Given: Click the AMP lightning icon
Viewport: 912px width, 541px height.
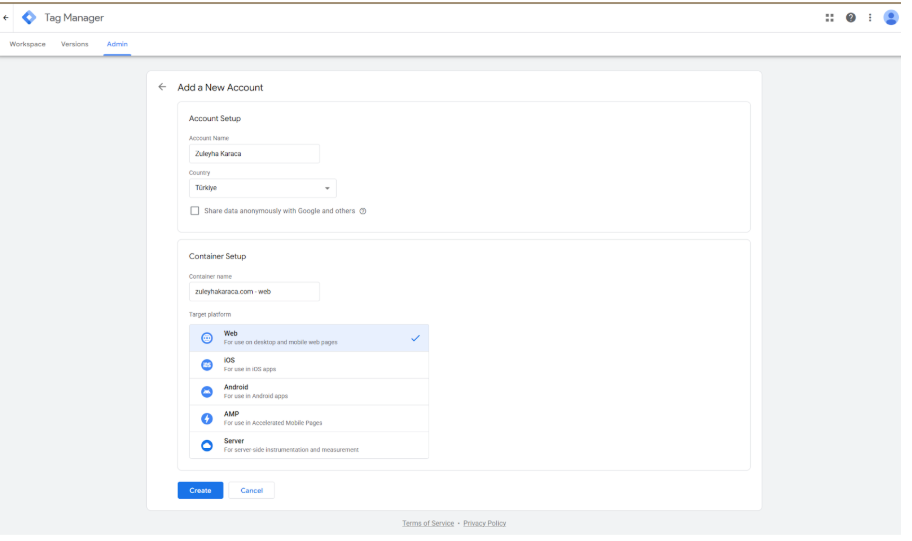Looking at the screenshot, I should coord(206,418).
